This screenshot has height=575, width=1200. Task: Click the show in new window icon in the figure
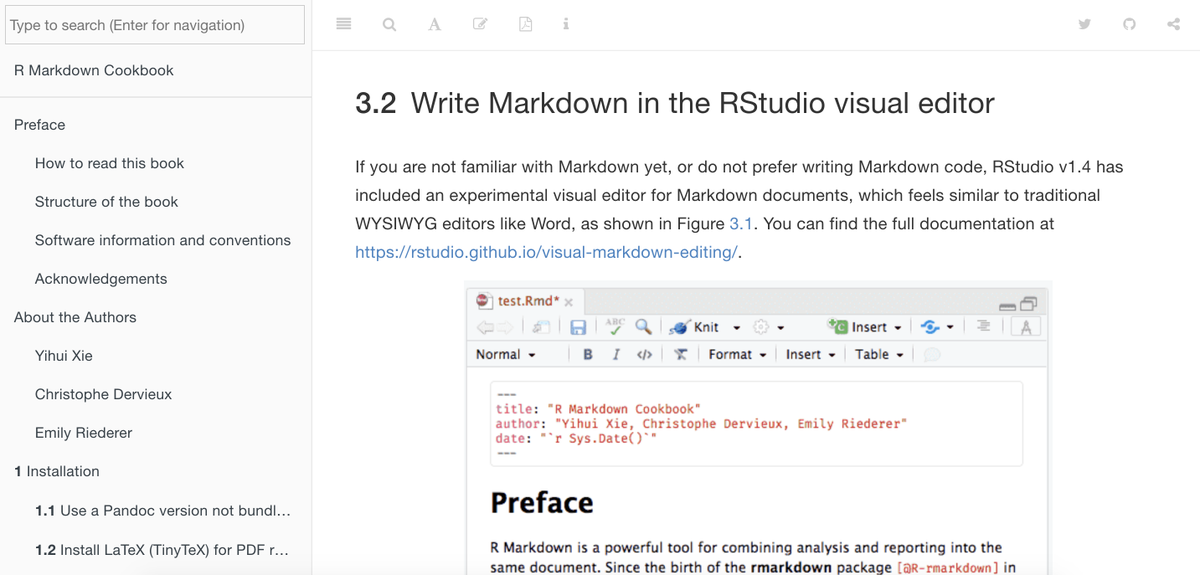point(541,327)
